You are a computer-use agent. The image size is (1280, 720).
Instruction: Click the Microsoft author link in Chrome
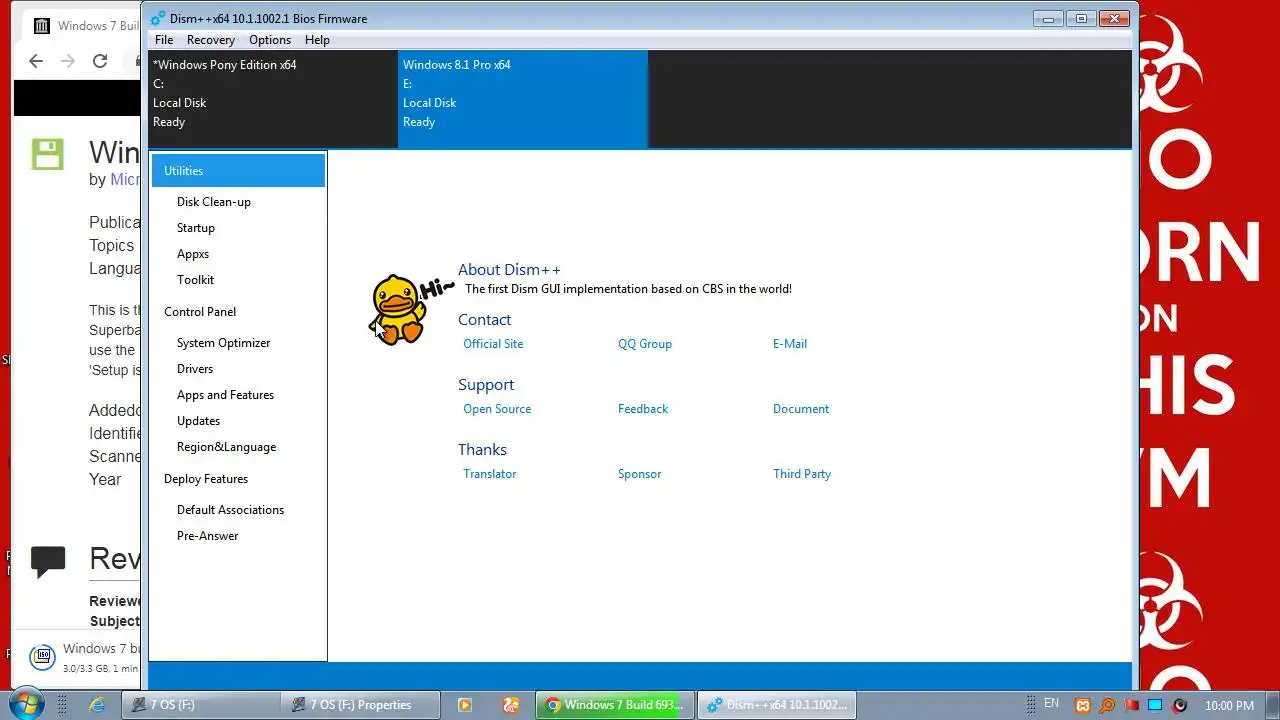[125, 180]
